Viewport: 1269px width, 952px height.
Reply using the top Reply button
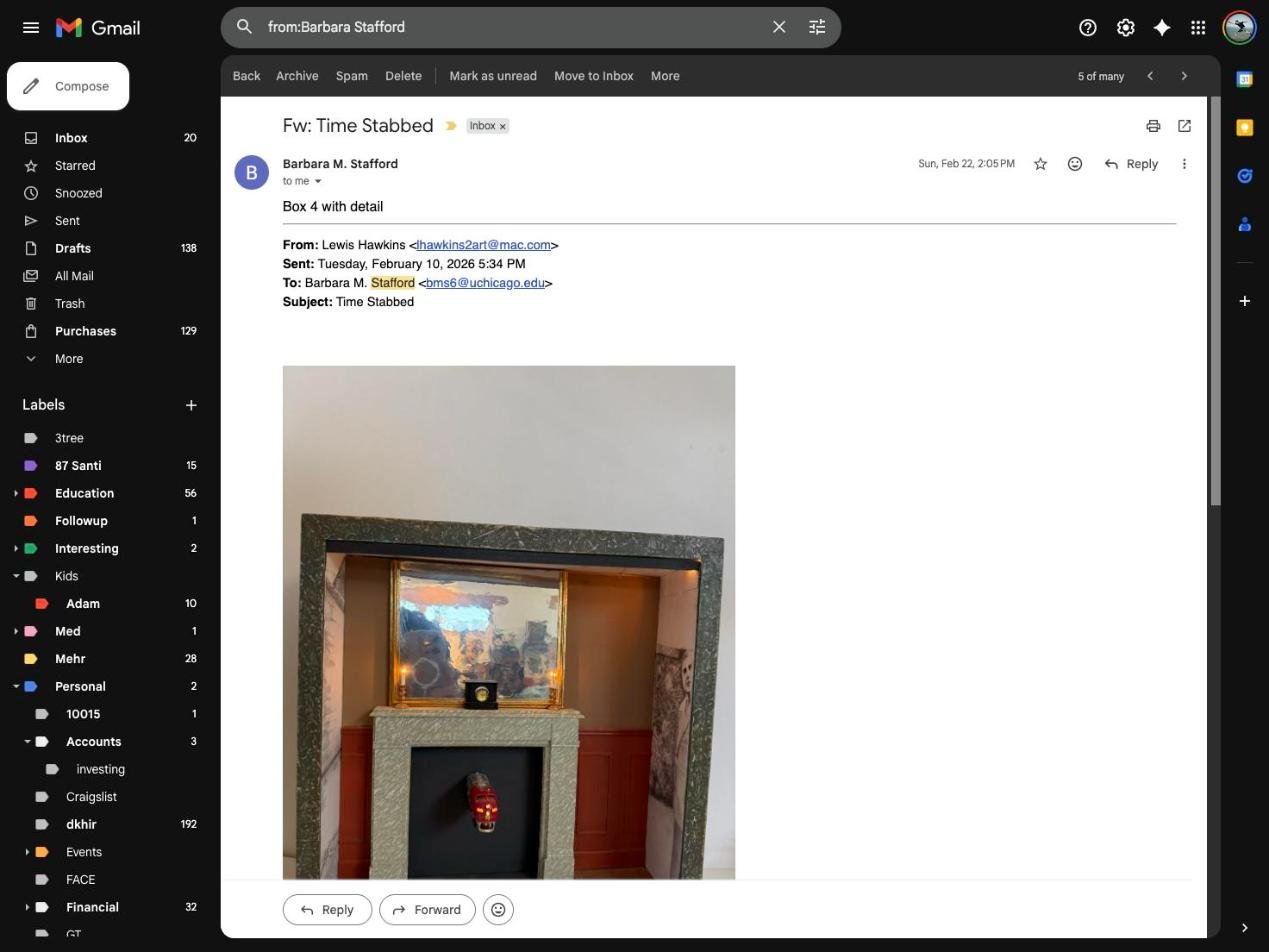(1131, 164)
